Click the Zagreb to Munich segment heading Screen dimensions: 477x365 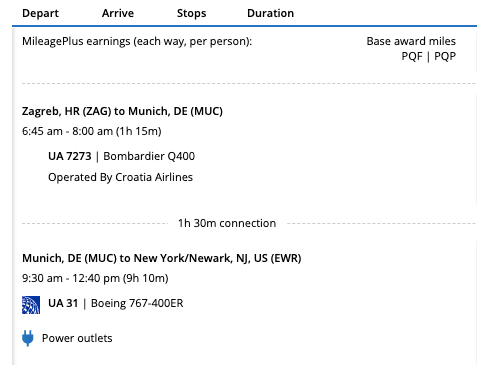tap(122, 111)
